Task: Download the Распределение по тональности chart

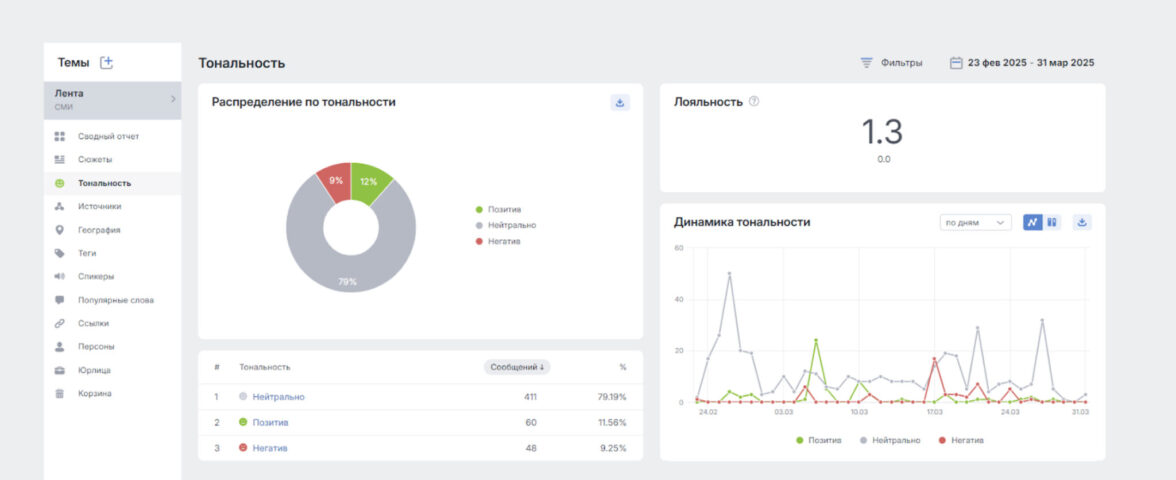Action: [620, 102]
